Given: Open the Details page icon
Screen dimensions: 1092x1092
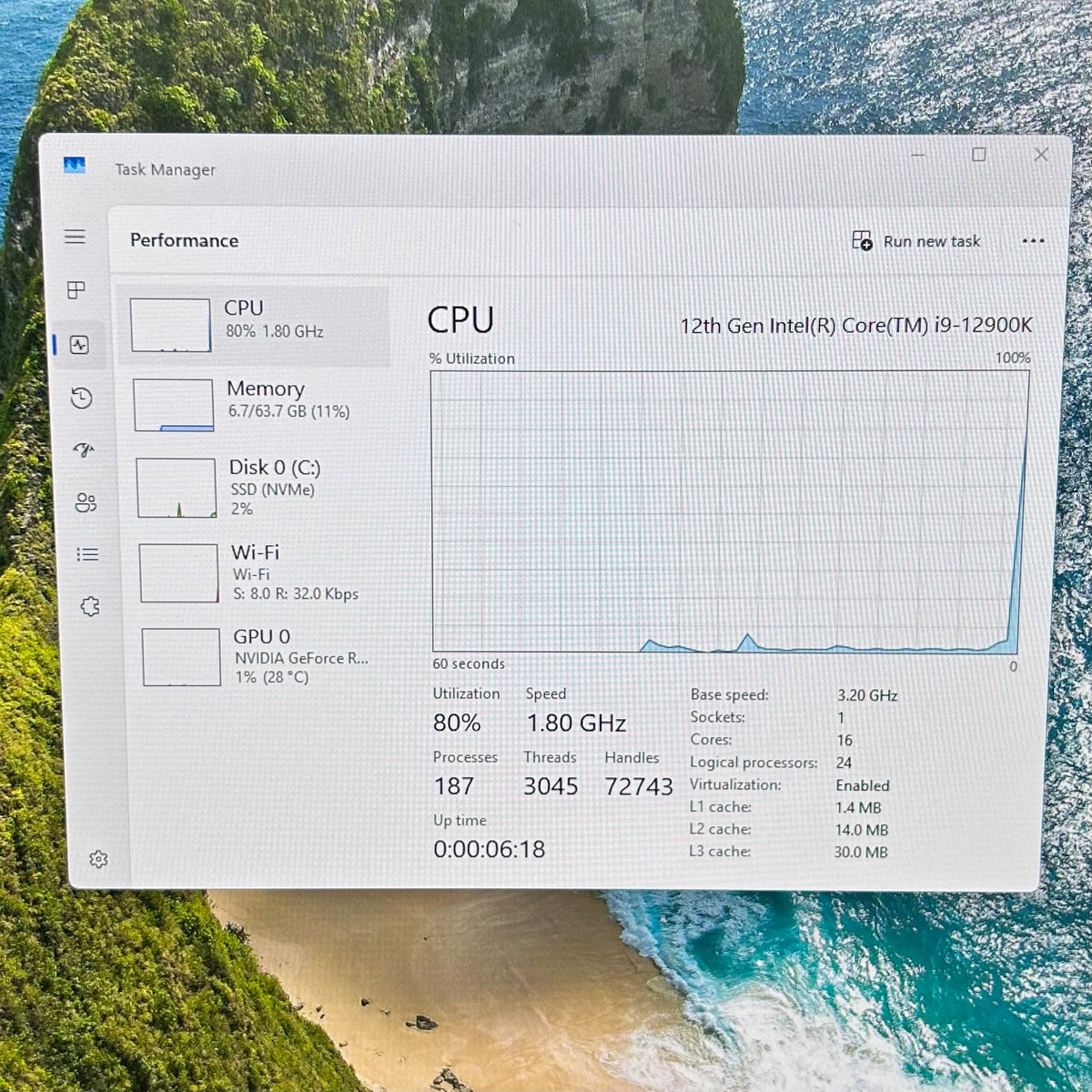Looking at the screenshot, I should click(x=87, y=554).
